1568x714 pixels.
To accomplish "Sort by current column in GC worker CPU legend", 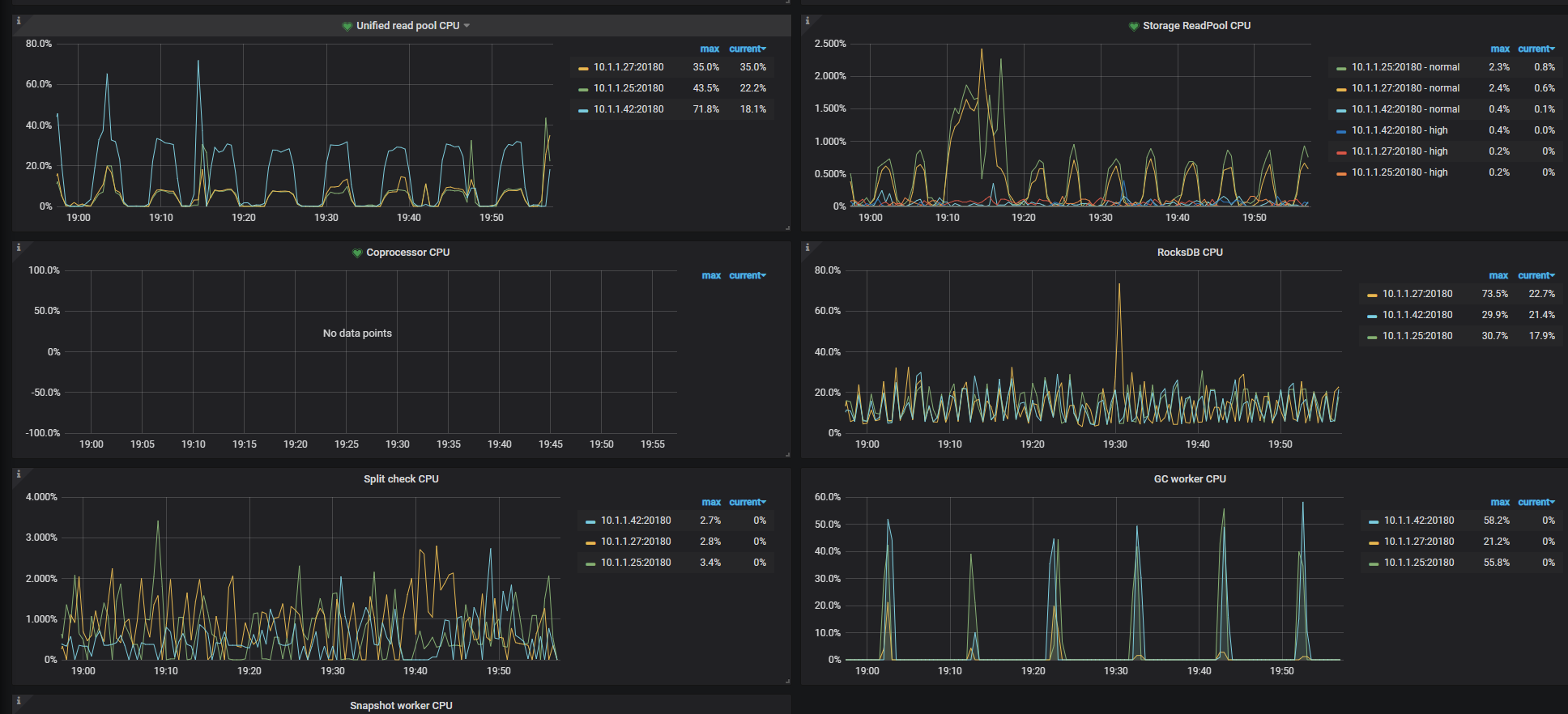I will (x=1535, y=502).
